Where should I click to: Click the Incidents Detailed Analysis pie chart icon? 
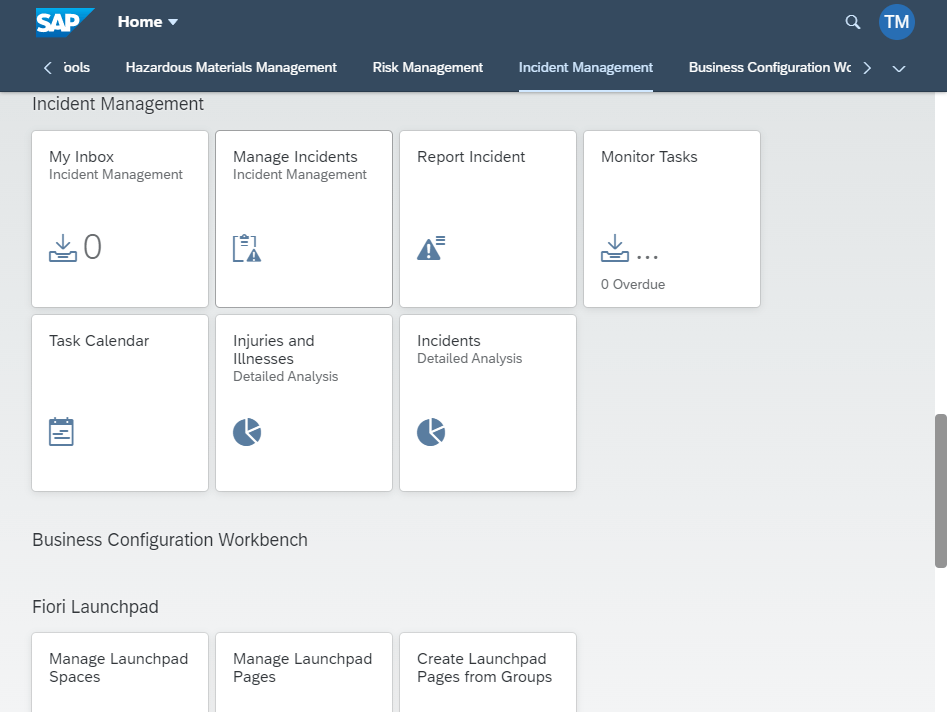point(431,432)
